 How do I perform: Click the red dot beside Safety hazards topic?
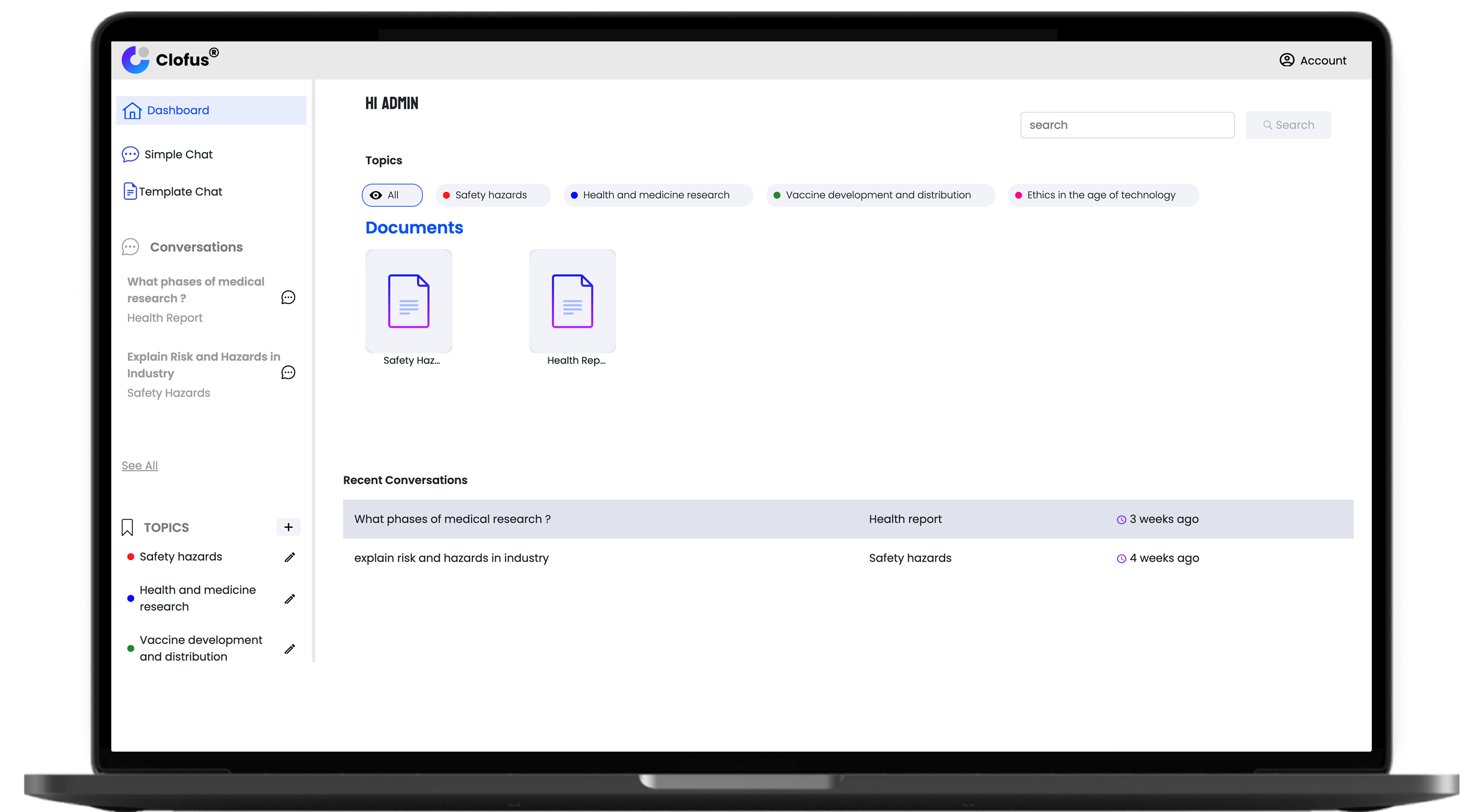coord(131,557)
